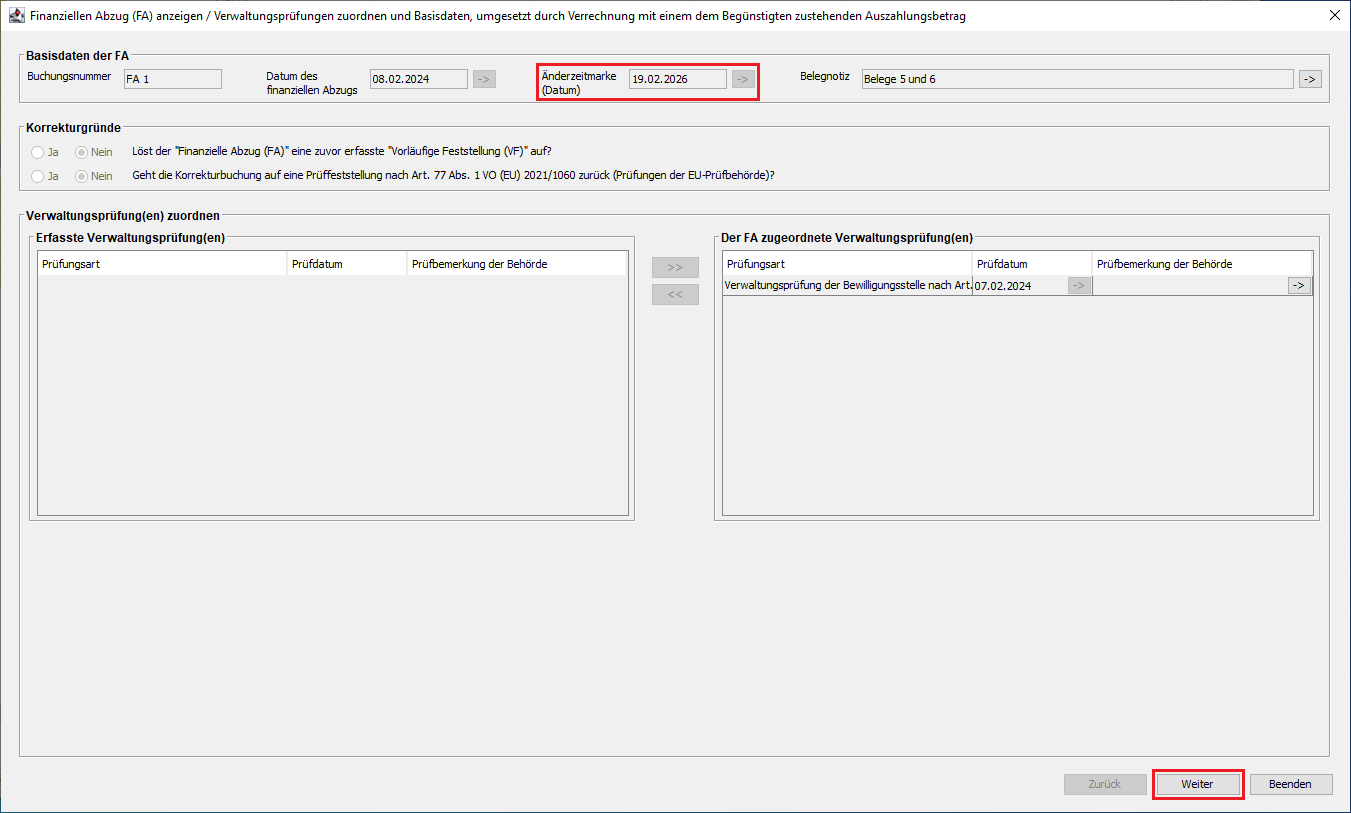Click the application icon in the title bar
Image resolution: width=1351 pixels, height=813 pixels.
click(16, 16)
